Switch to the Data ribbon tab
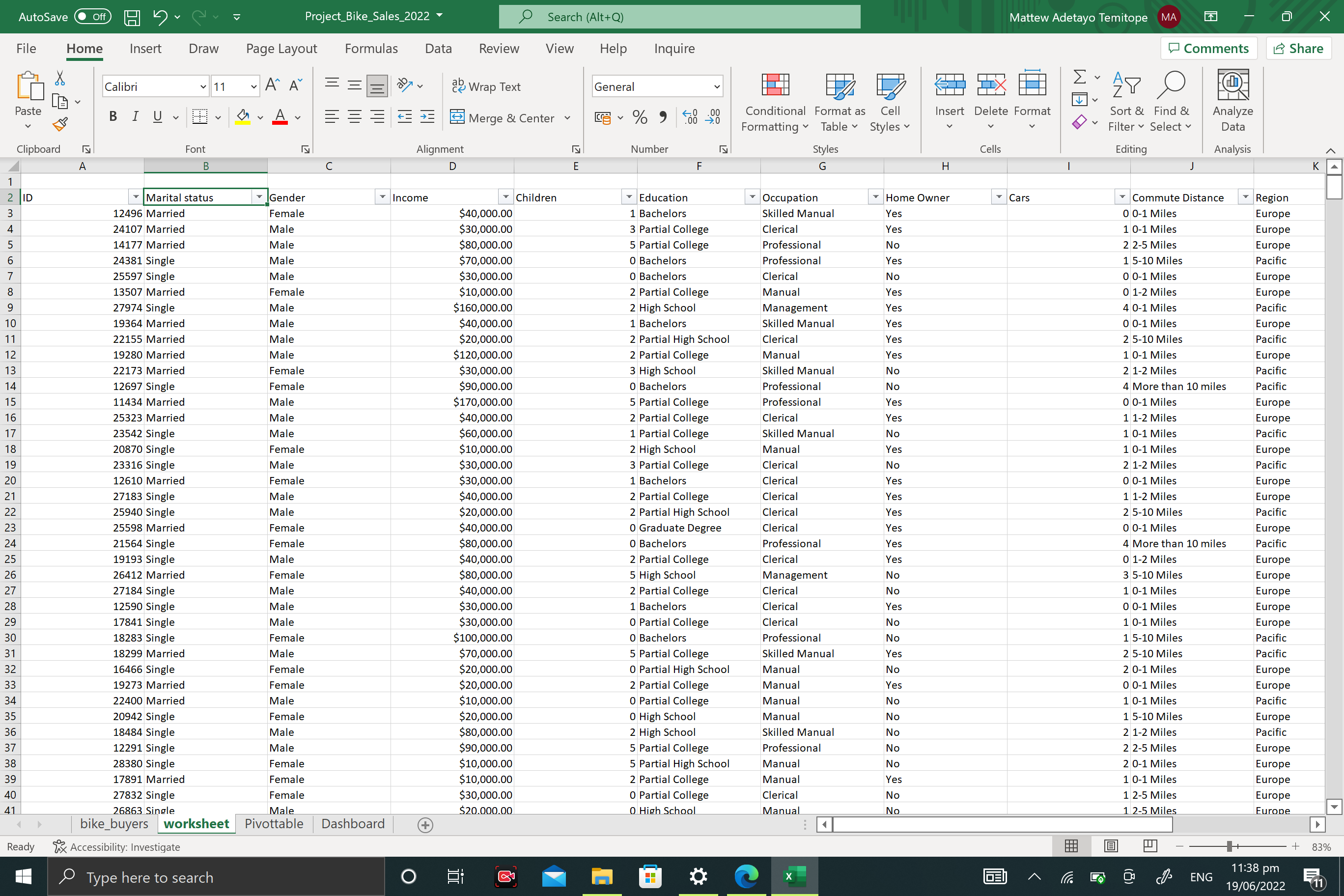Image resolution: width=1344 pixels, height=896 pixels. coord(438,49)
